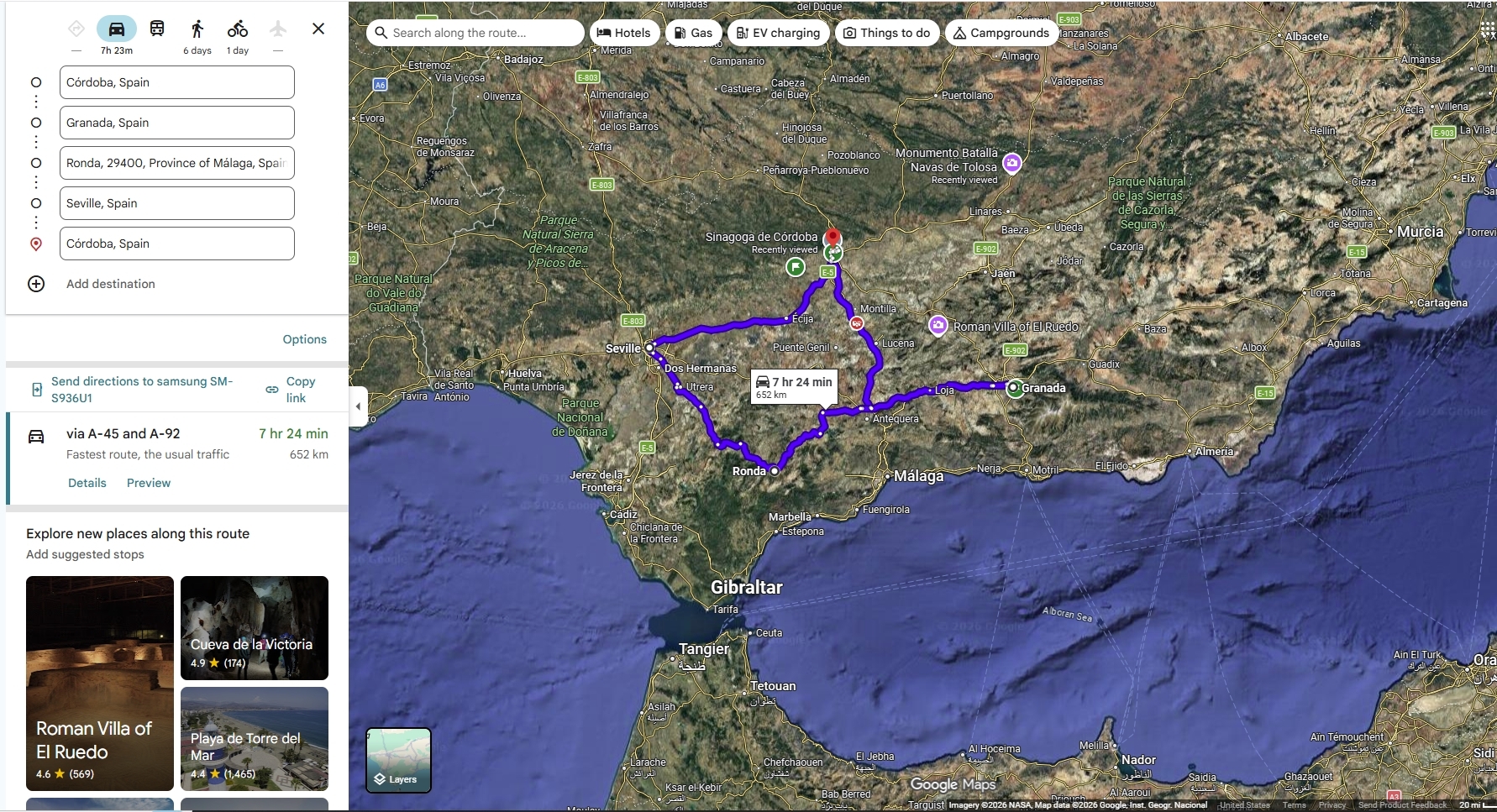Select the via A-45 and A-92 route
The width and height of the screenshot is (1497, 812).
[177, 458]
